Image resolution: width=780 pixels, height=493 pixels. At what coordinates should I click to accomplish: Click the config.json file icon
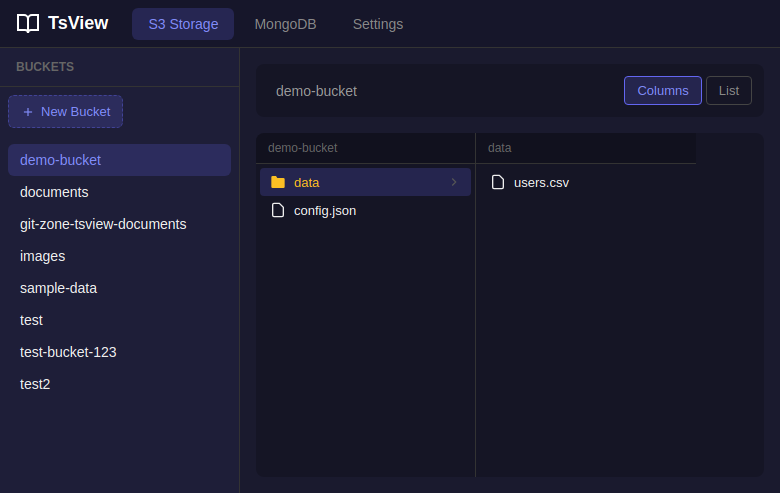(x=278, y=210)
